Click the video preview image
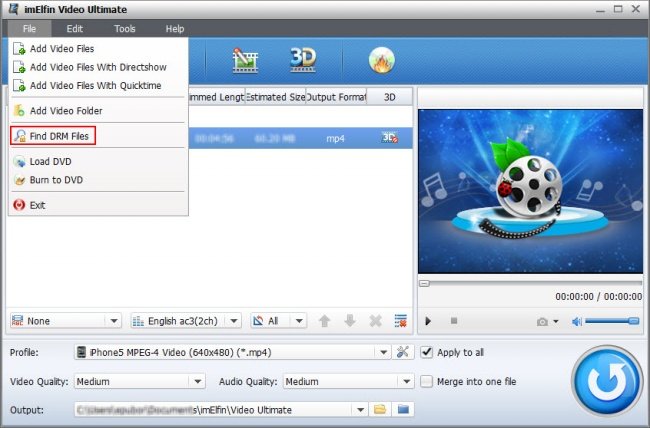 point(530,191)
